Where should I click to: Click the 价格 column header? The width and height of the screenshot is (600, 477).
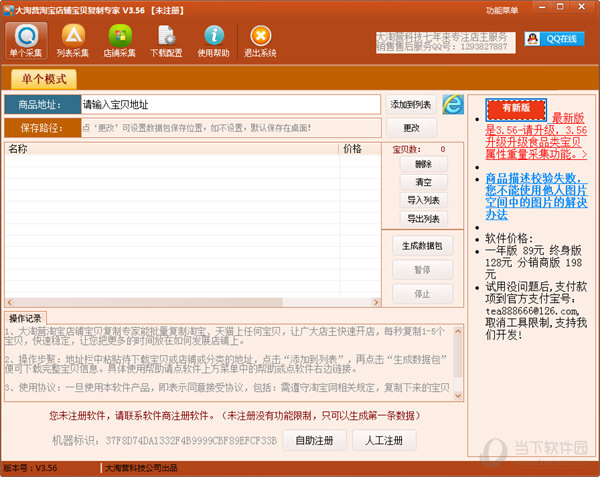pyautogui.click(x=360, y=149)
